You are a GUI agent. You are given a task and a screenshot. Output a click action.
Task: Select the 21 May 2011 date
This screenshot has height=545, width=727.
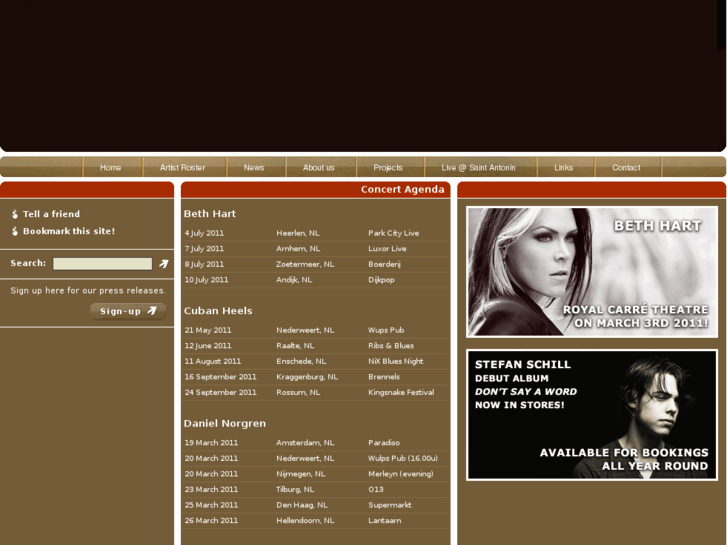(208, 330)
